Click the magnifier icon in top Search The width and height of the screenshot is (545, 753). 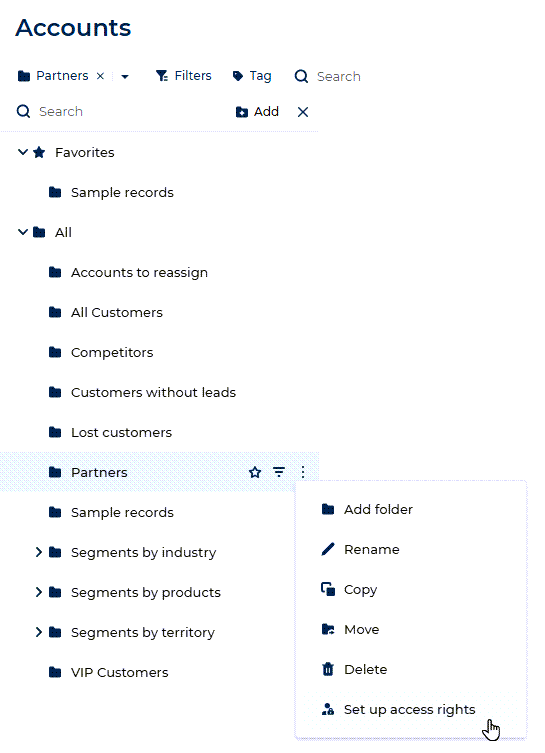pos(301,76)
